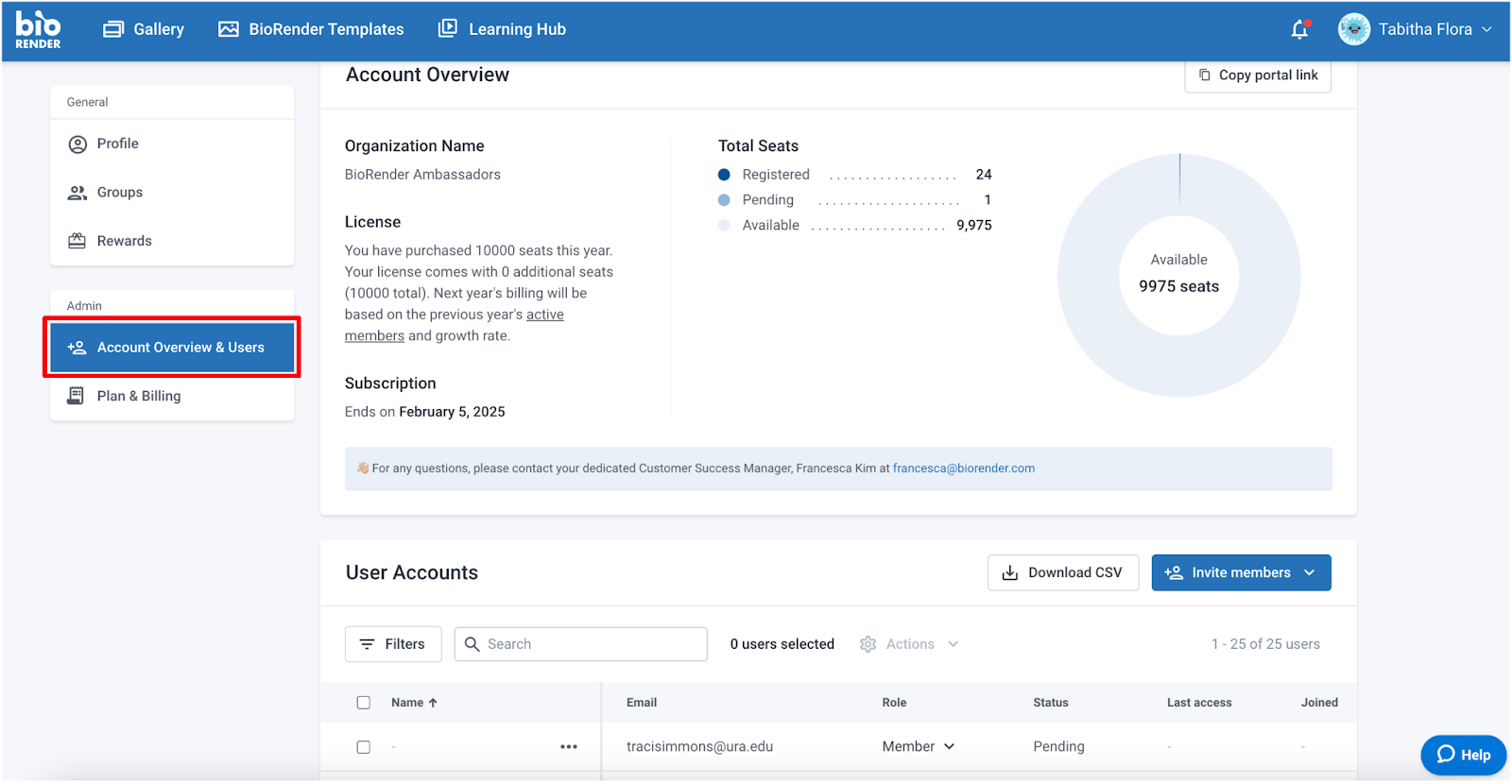The image size is (1512, 784).
Task: Check the tracisimmons@ura.edu row checkbox
Action: (x=364, y=747)
